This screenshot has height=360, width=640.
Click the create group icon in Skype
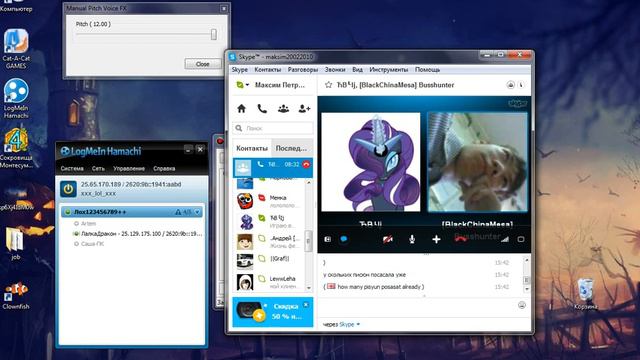283,109
